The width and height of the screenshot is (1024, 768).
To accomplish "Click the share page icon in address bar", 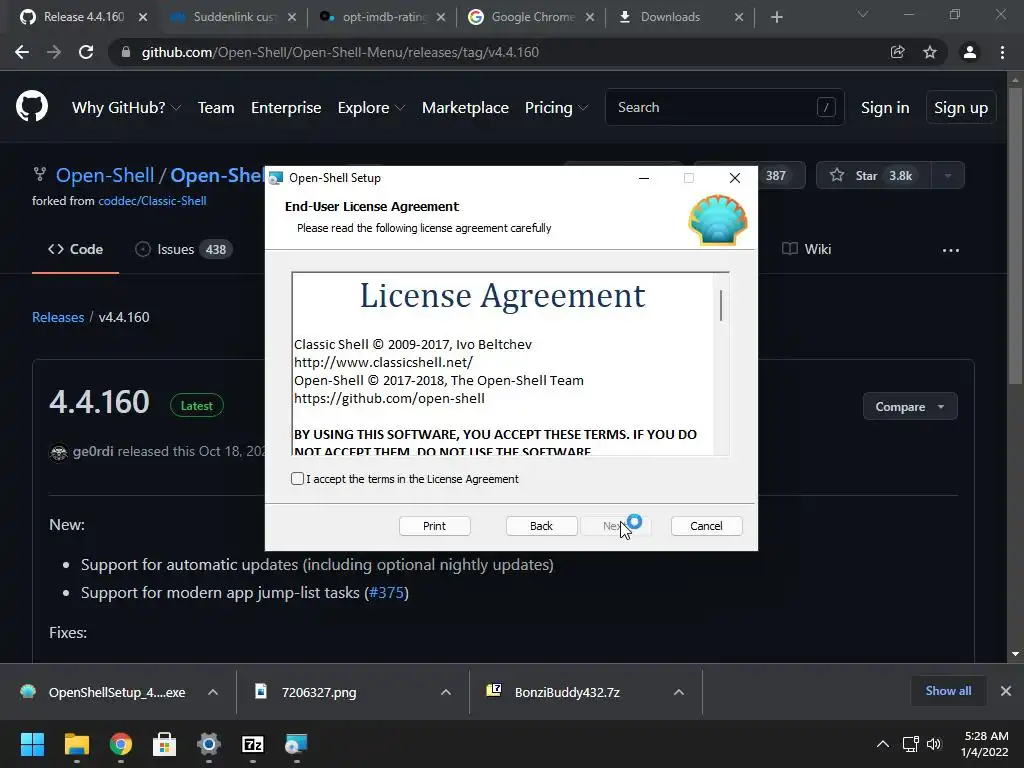I will [898, 52].
